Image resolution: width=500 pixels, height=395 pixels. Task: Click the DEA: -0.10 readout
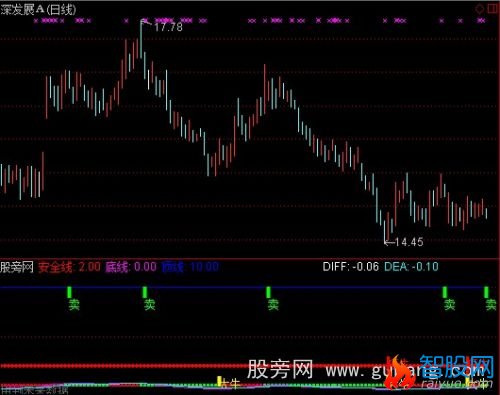pos(411,267)
